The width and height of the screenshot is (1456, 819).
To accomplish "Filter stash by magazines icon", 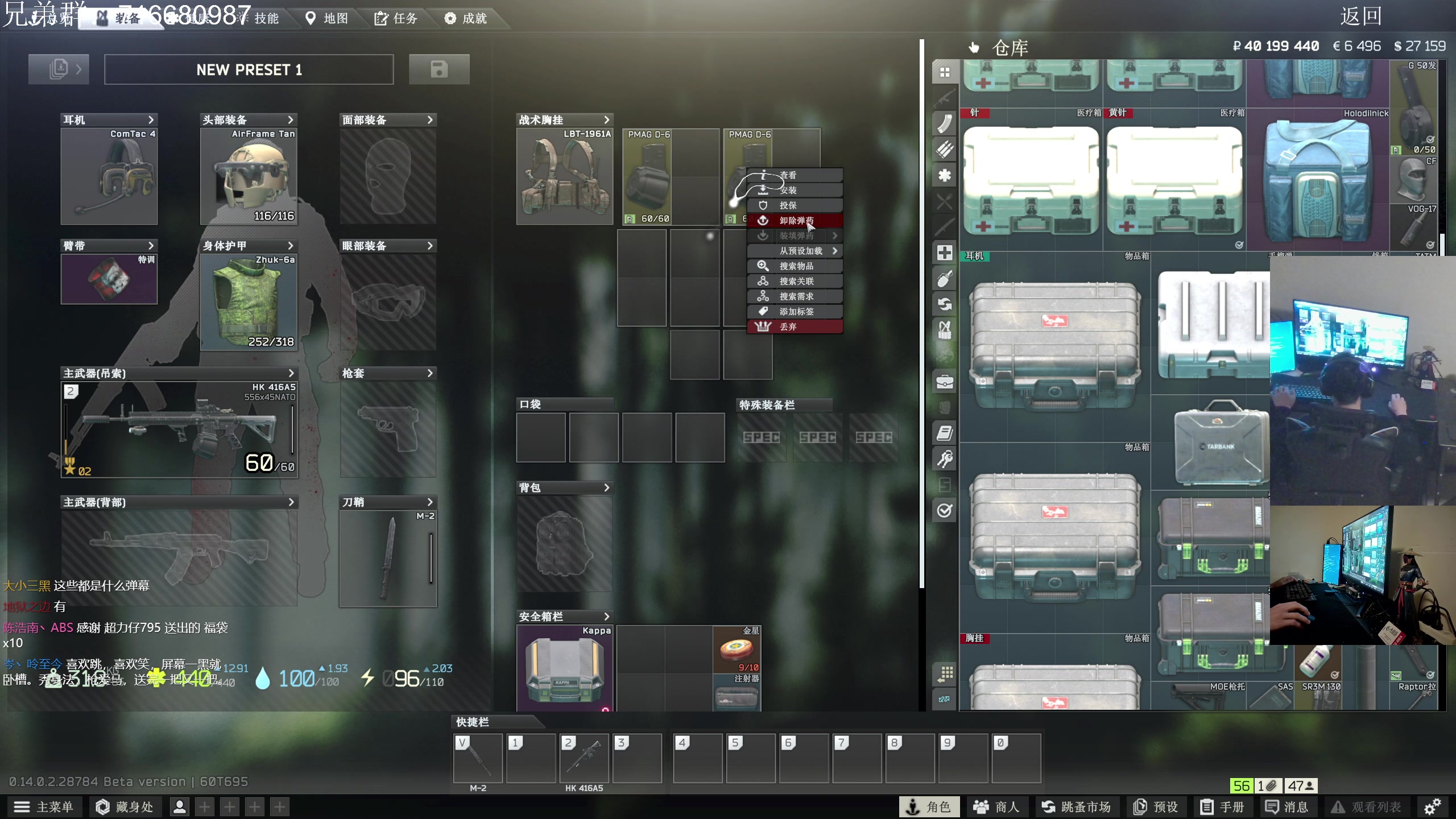I will 945,123.
